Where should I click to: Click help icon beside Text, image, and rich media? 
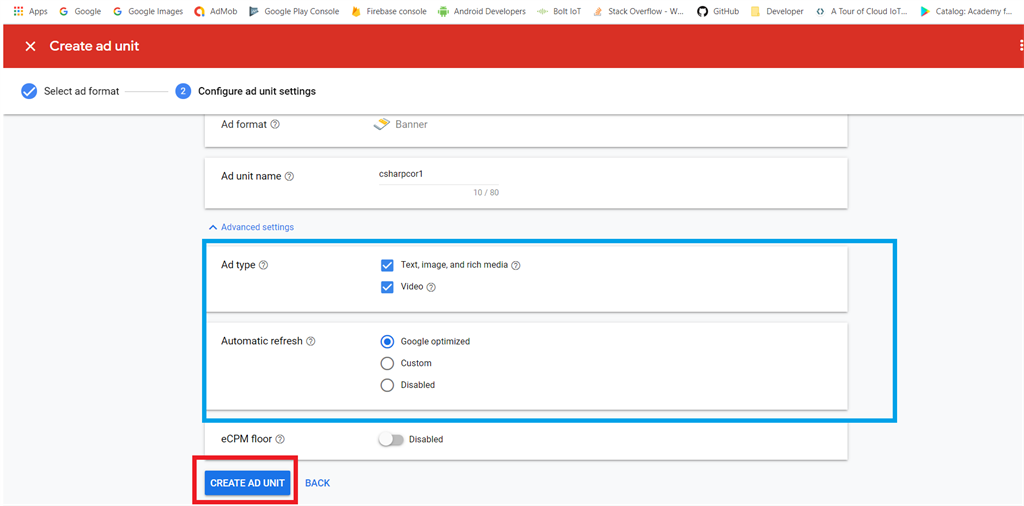click(x=515, y=265)
